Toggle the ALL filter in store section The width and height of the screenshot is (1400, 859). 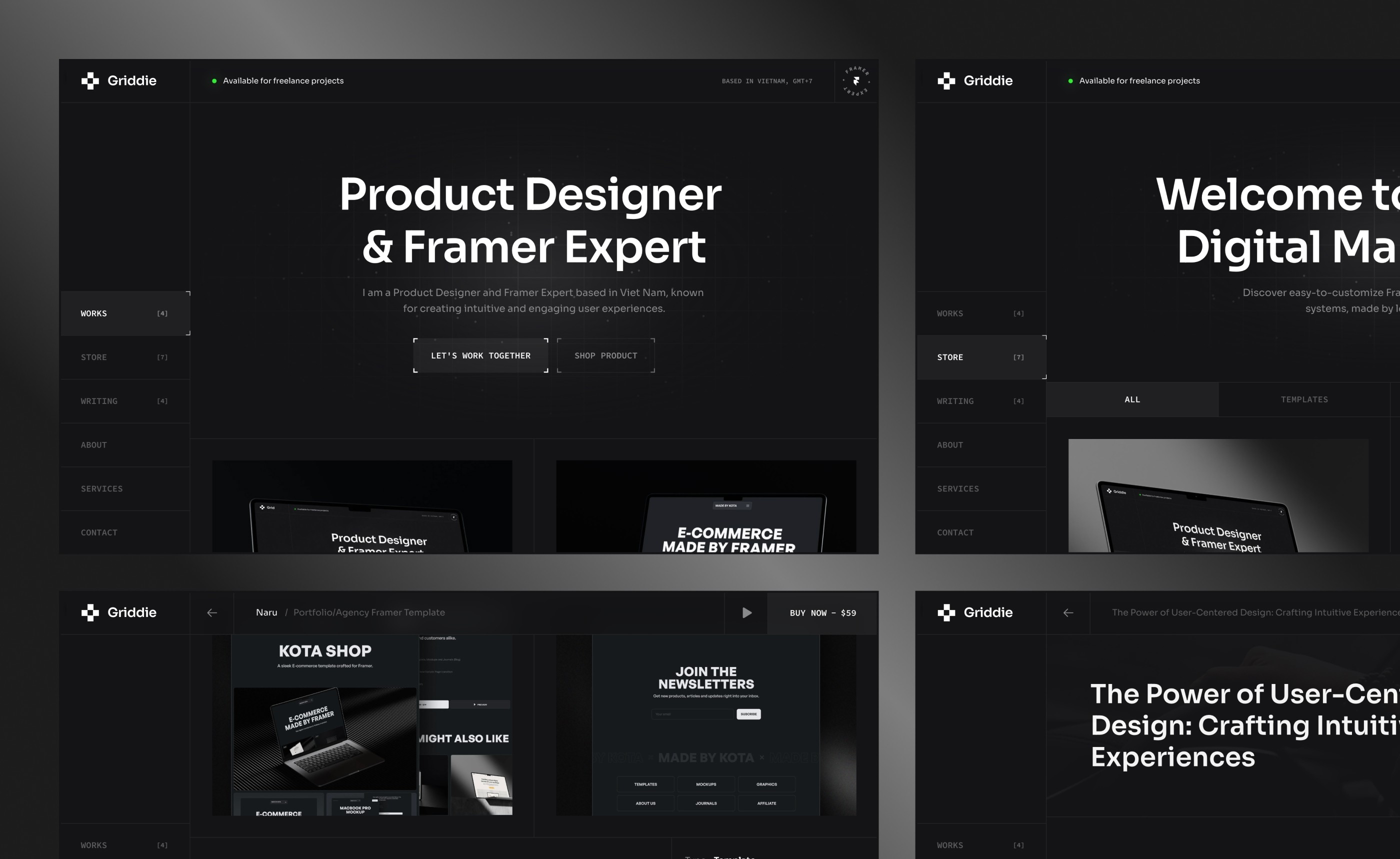(x=1134, y=399)
